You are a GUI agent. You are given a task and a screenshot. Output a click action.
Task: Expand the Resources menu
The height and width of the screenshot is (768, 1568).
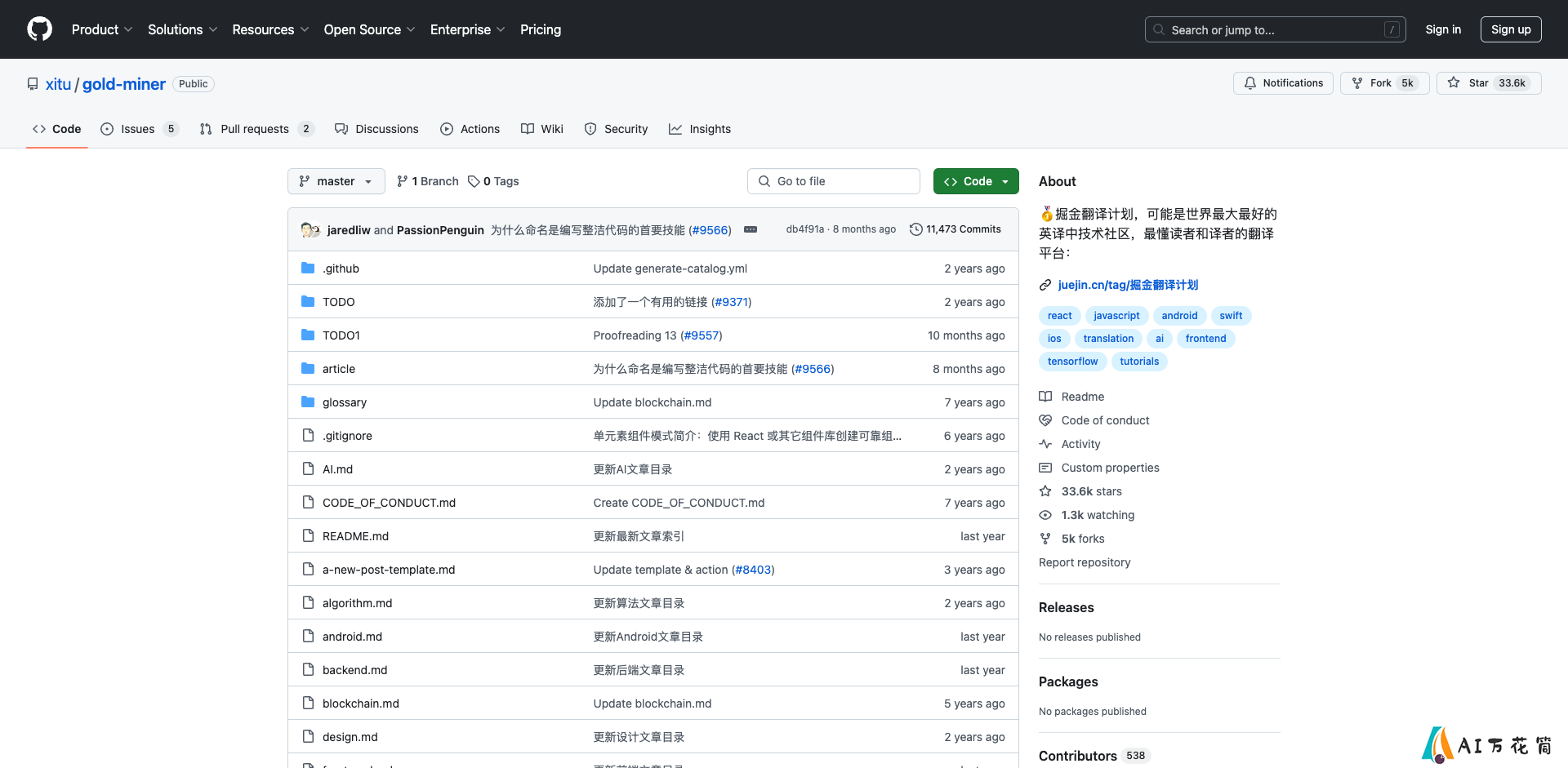click(270, 29)
